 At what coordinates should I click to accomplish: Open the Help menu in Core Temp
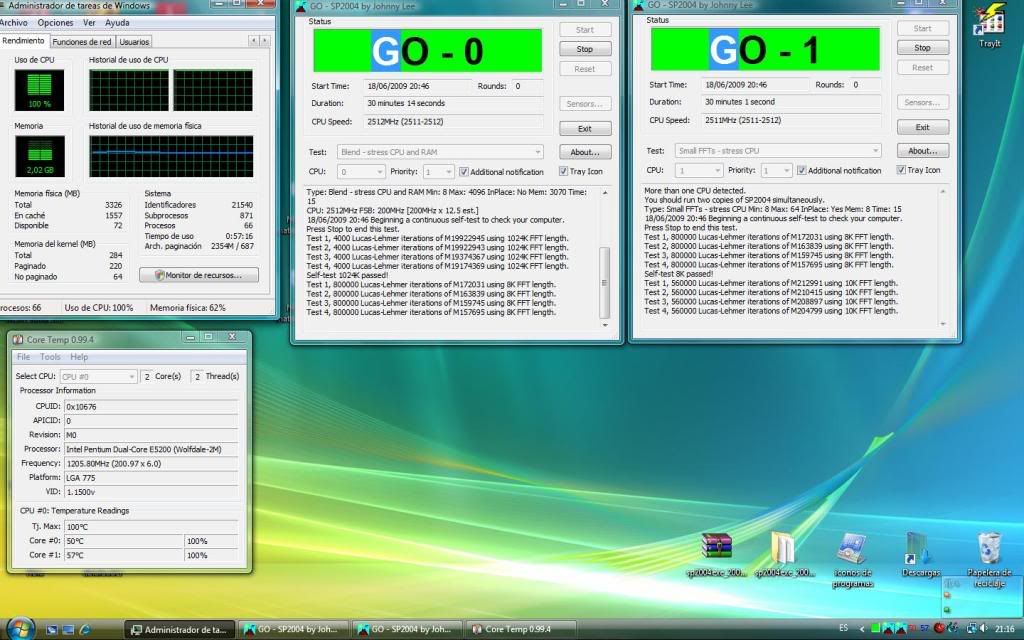pos(79,357)
